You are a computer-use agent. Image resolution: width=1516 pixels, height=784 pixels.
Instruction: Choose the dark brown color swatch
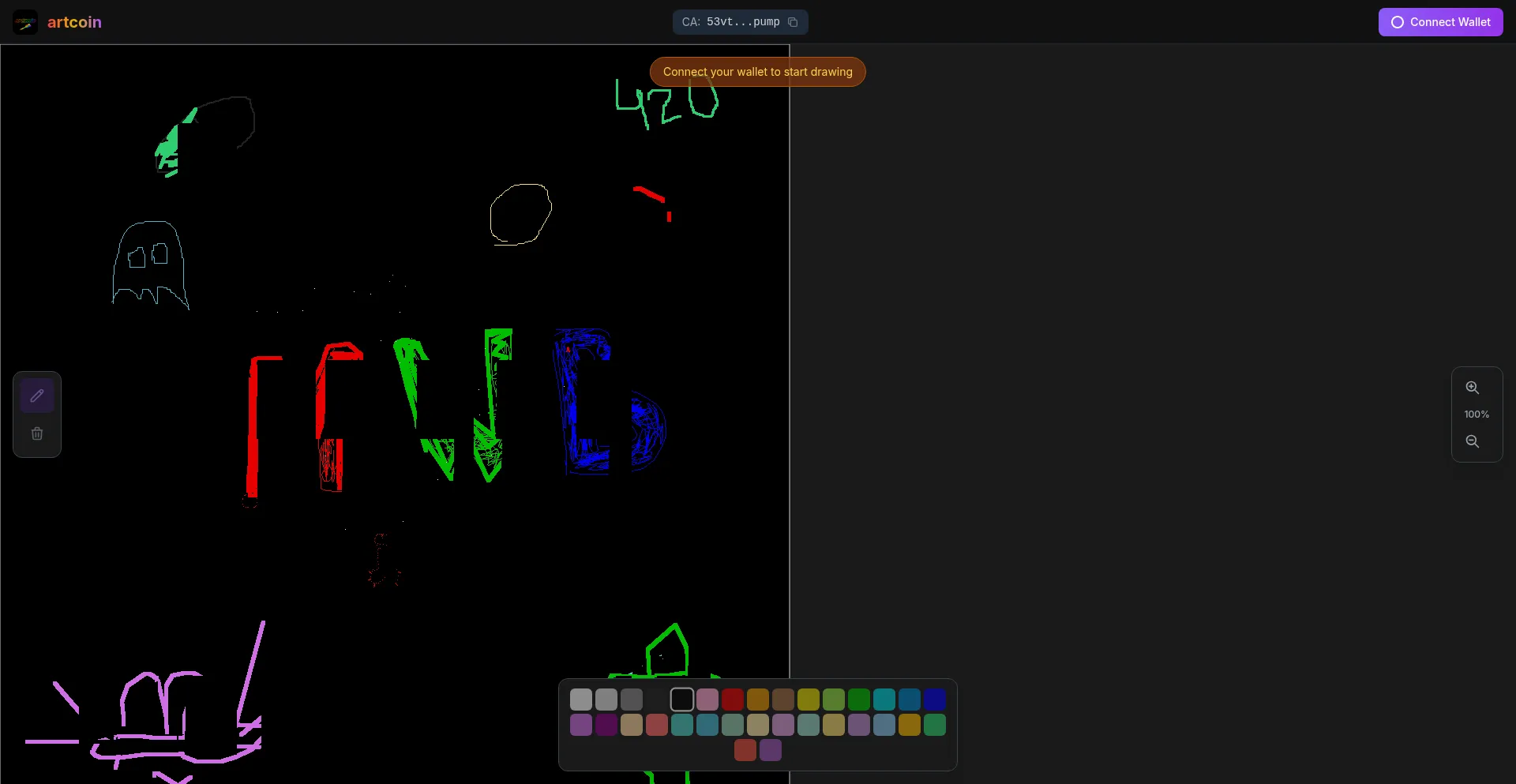[x=783, y=700]
